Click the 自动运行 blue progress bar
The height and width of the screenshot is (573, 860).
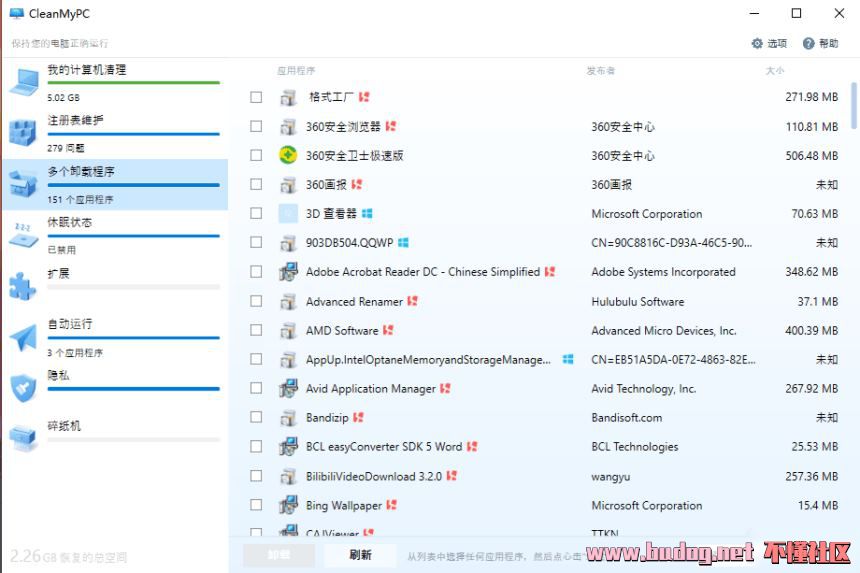(133, 338)
